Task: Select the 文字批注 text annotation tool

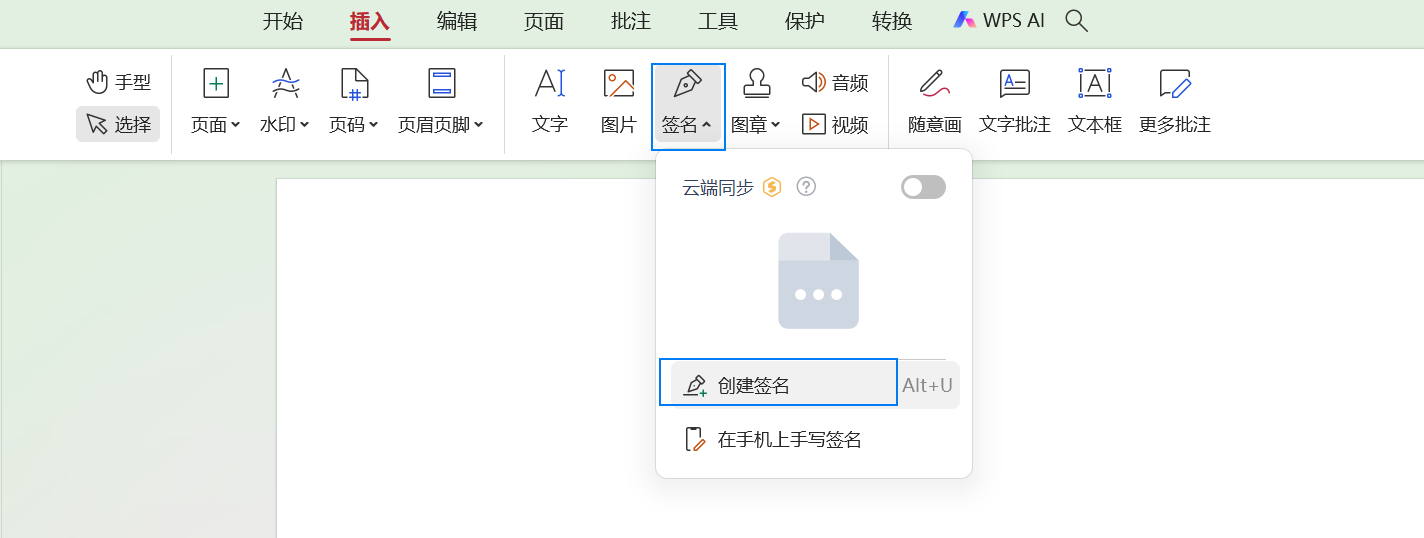Action: (1015, 102)
